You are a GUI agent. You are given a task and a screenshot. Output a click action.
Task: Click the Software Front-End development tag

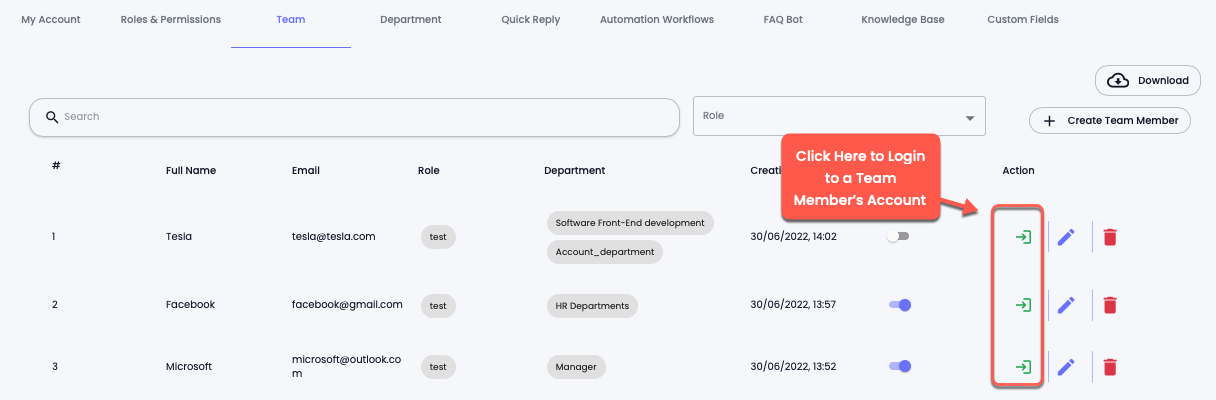click(x=630, y=223)
